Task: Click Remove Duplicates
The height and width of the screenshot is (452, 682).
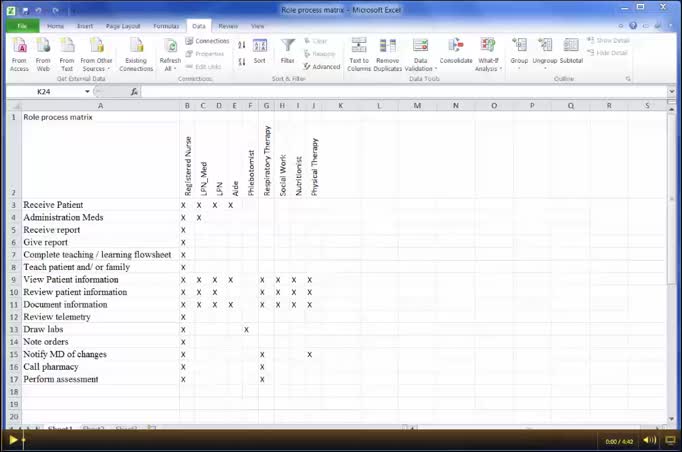Action: [x=388, y=55]
